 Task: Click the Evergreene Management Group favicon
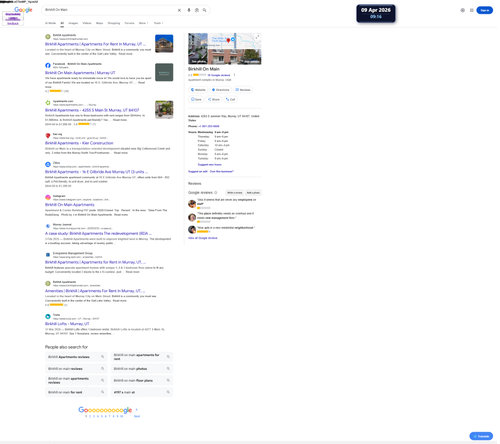point(48,256)
